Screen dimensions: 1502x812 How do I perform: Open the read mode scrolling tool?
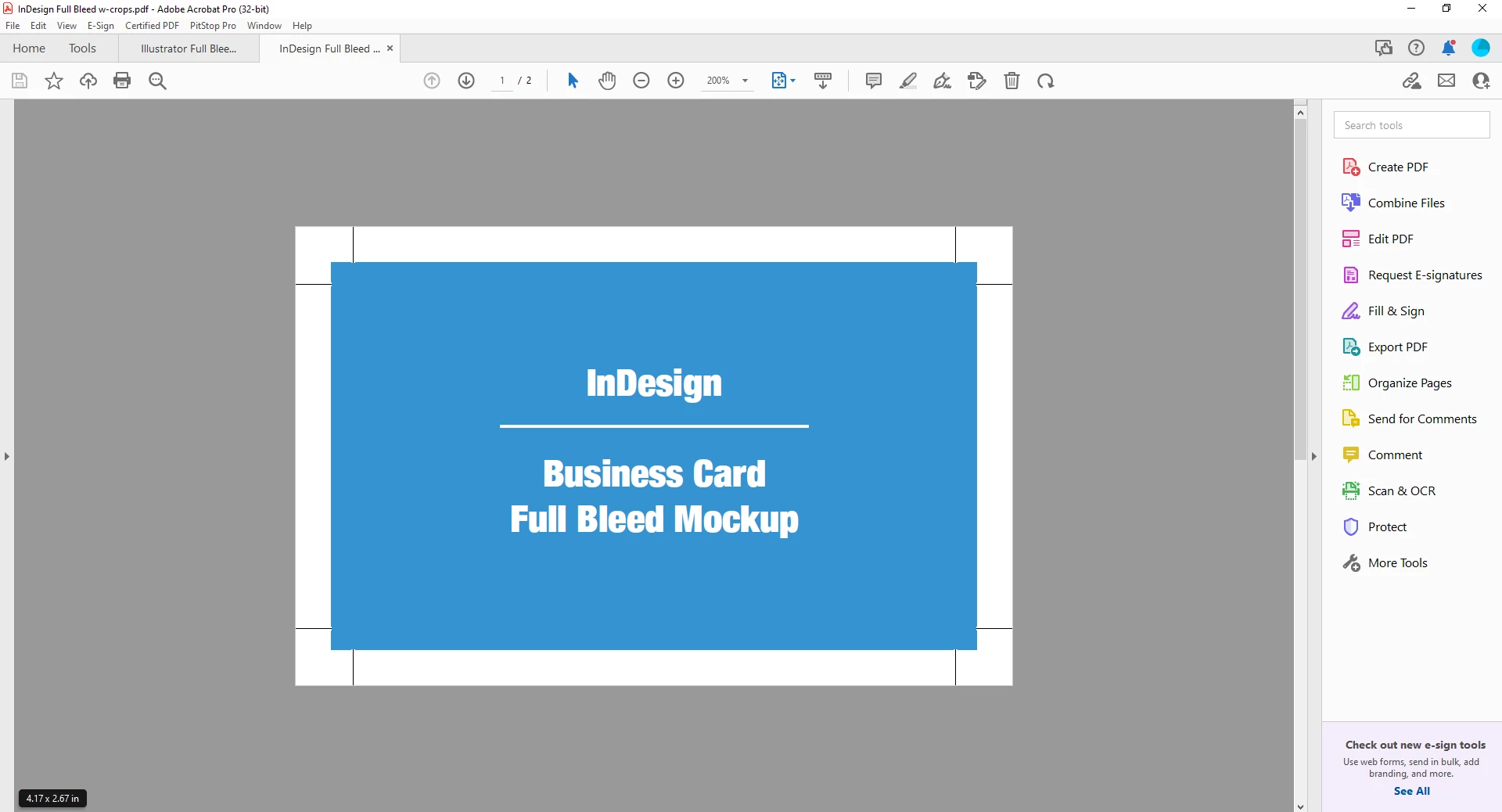(823, 81)
